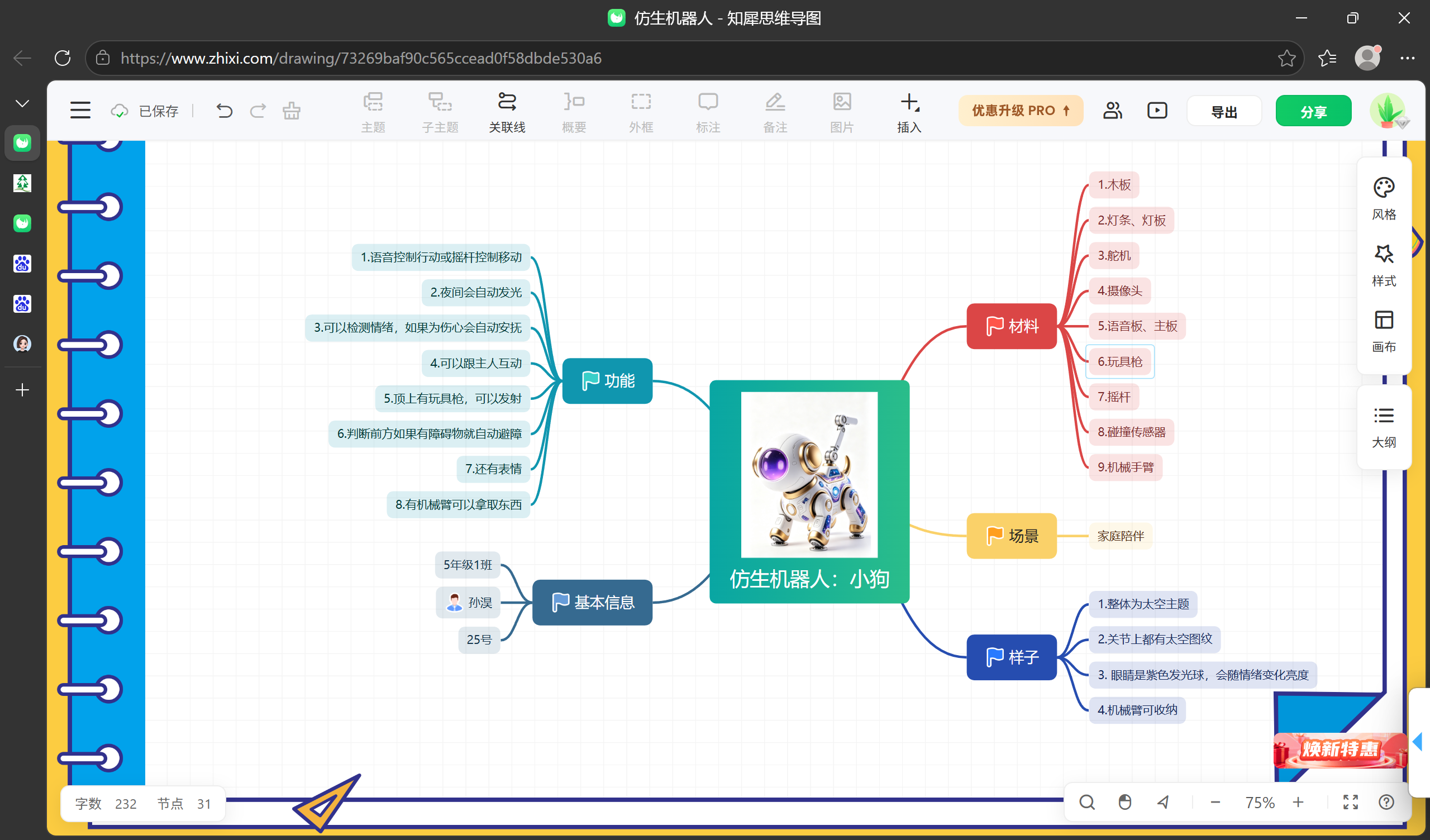Redo the last action
1430x840 pixels.
click(x=258, y=111)
